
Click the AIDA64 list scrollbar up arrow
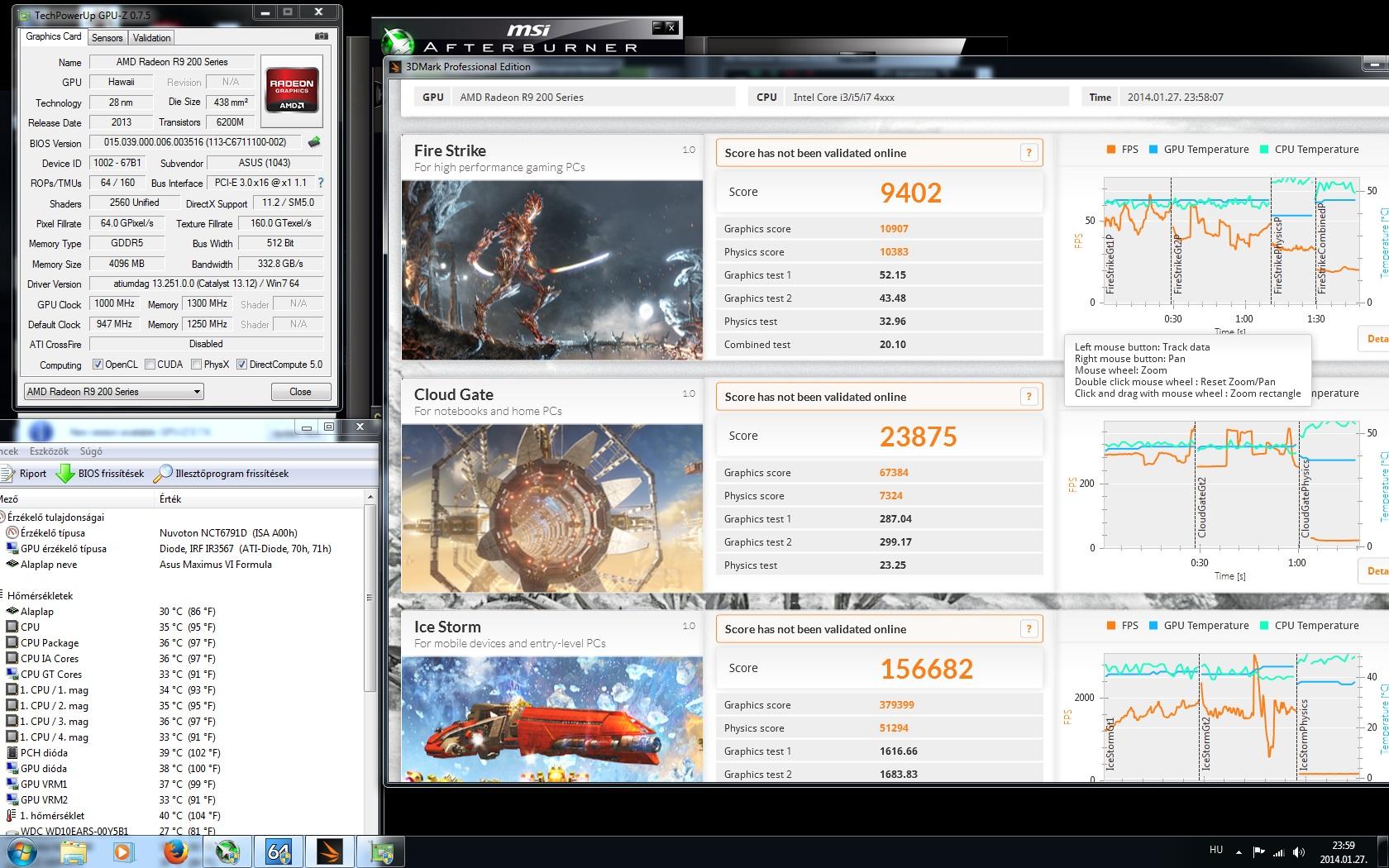pyautogui.click(x=370, y=497)
